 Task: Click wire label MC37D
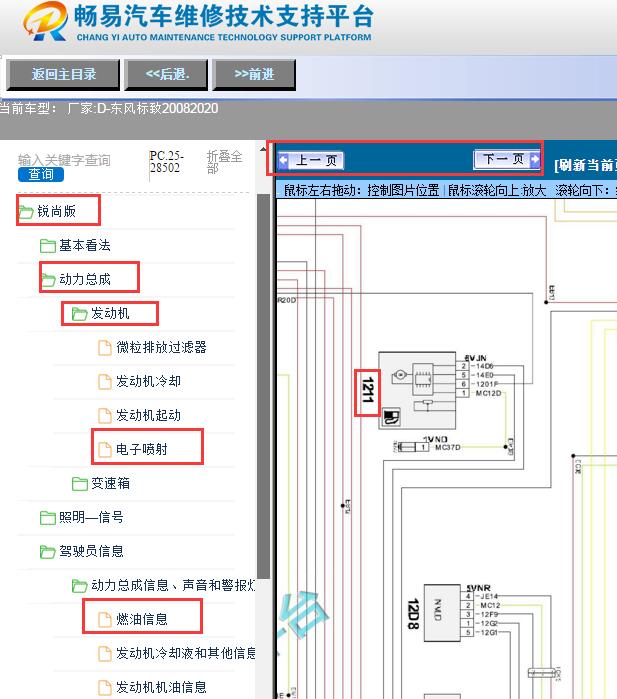point(448,447)
